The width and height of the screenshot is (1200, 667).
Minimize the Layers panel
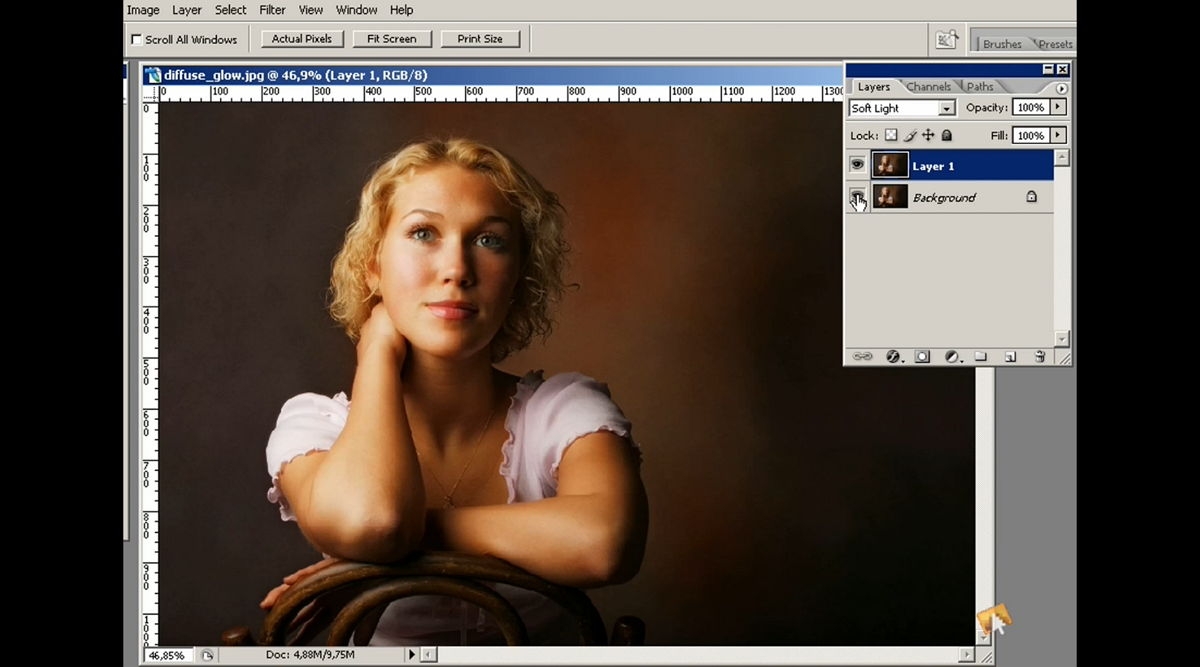coord(1048,70)
